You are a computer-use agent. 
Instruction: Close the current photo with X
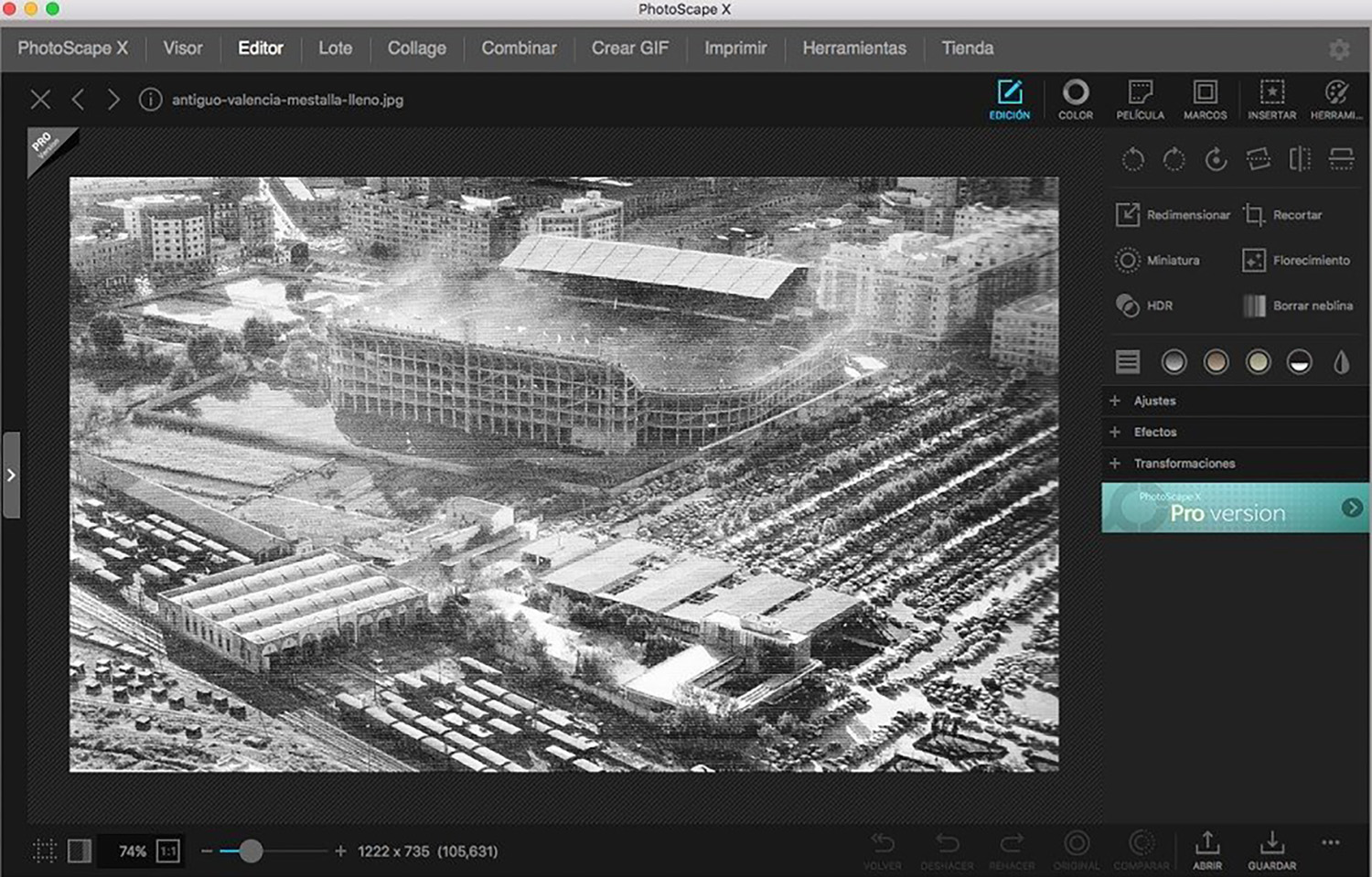coord(40,100)
